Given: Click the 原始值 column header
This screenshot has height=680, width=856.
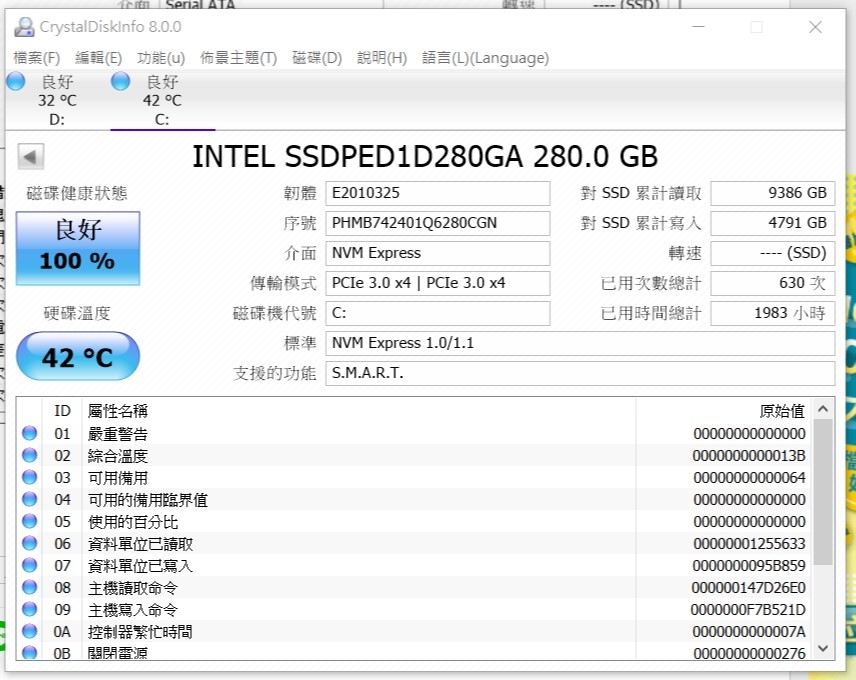Looking at the screenshot, I should click(782, 411).
